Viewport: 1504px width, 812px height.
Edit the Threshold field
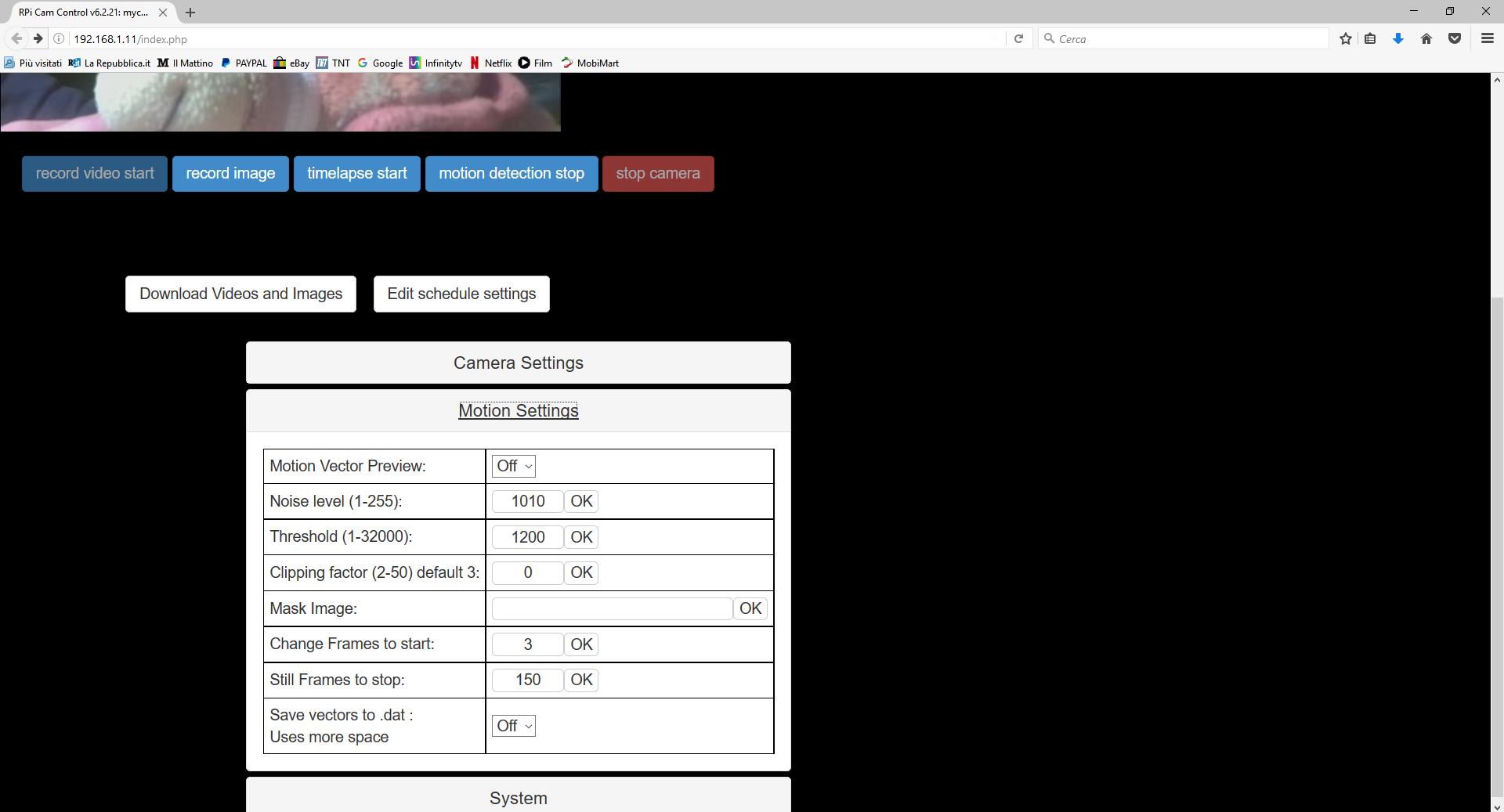pos(528,537)
